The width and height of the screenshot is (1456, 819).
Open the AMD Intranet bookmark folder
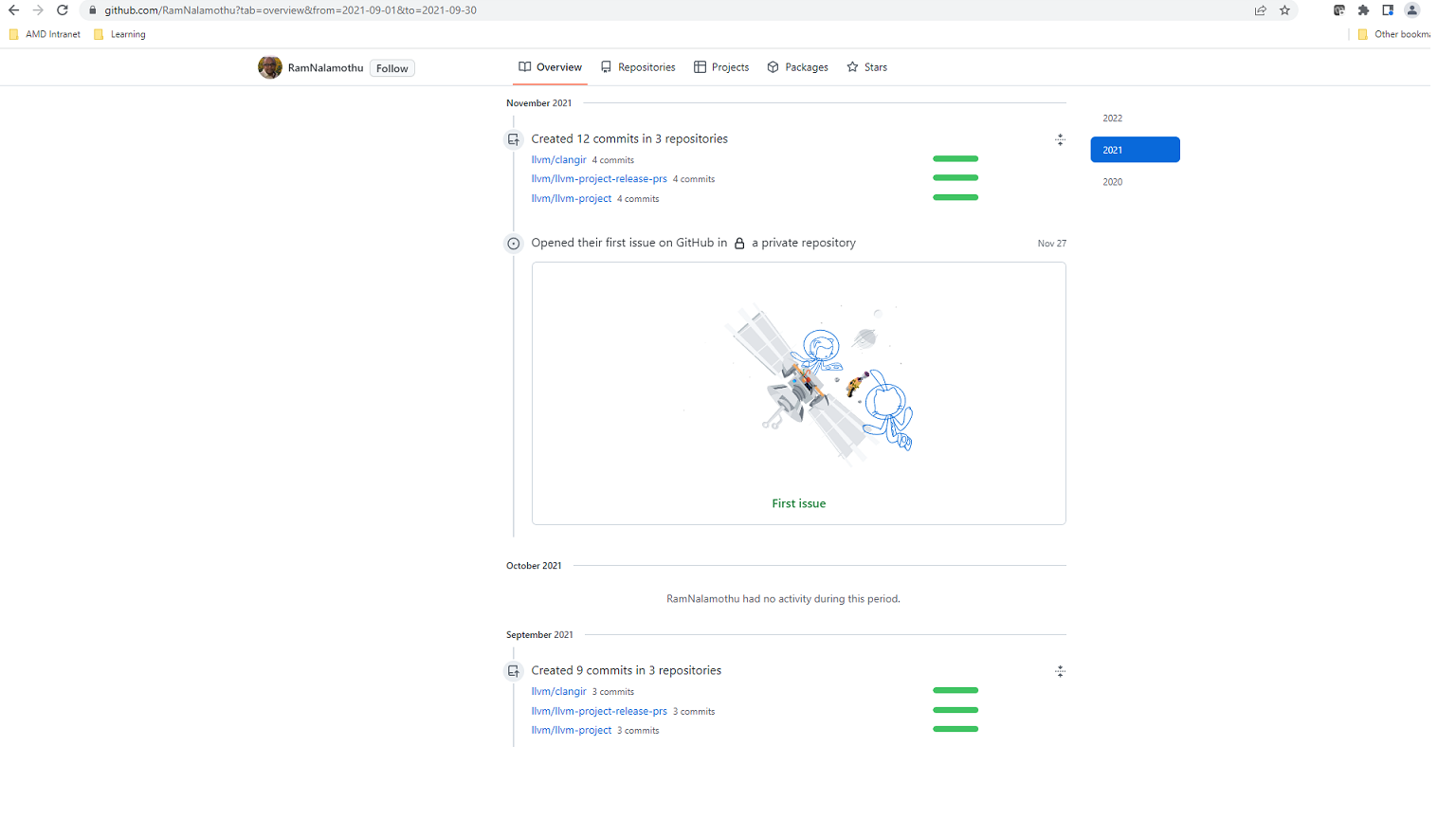[45, 34]
